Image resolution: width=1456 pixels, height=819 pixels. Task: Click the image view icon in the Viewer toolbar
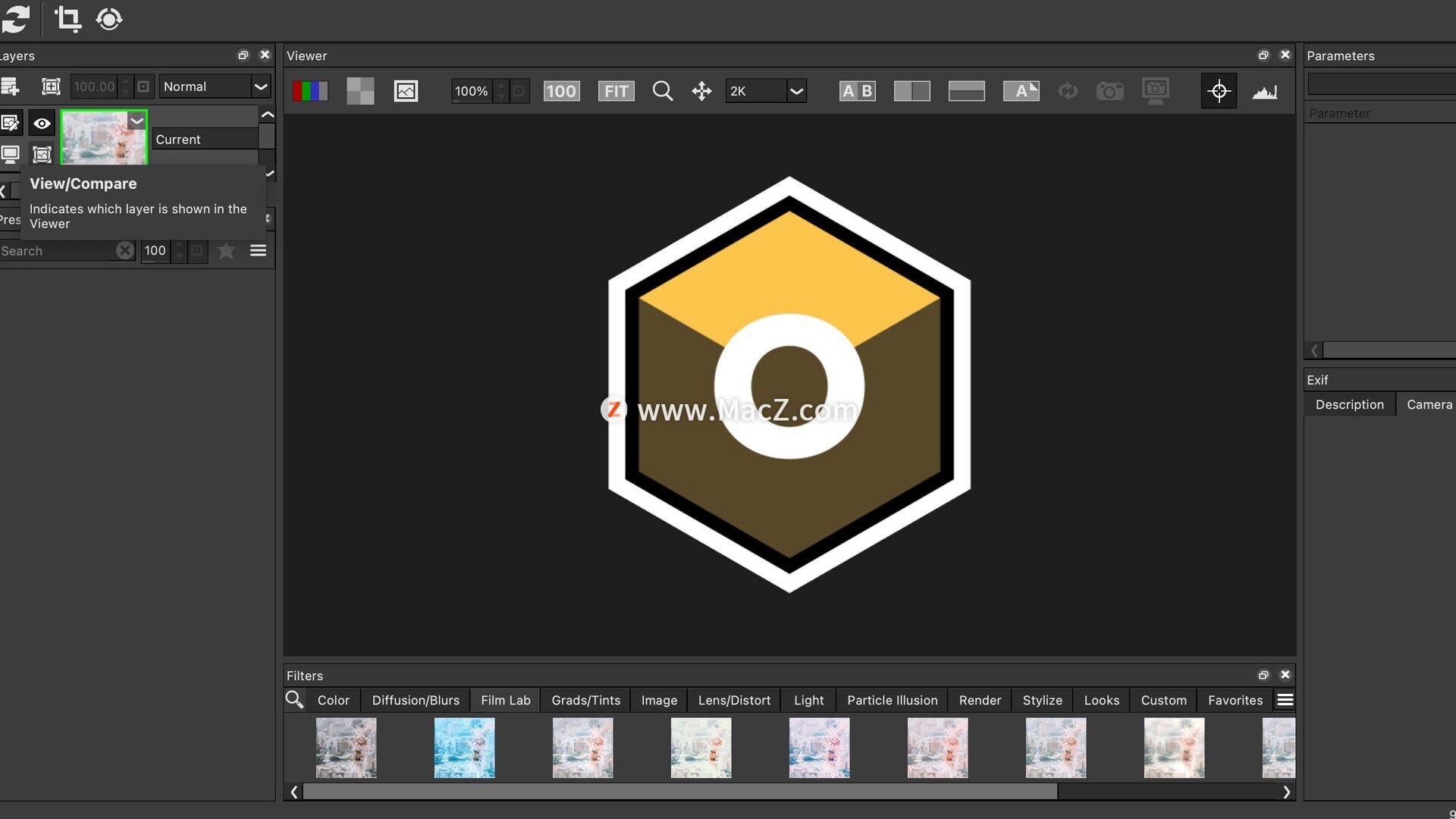406,91
